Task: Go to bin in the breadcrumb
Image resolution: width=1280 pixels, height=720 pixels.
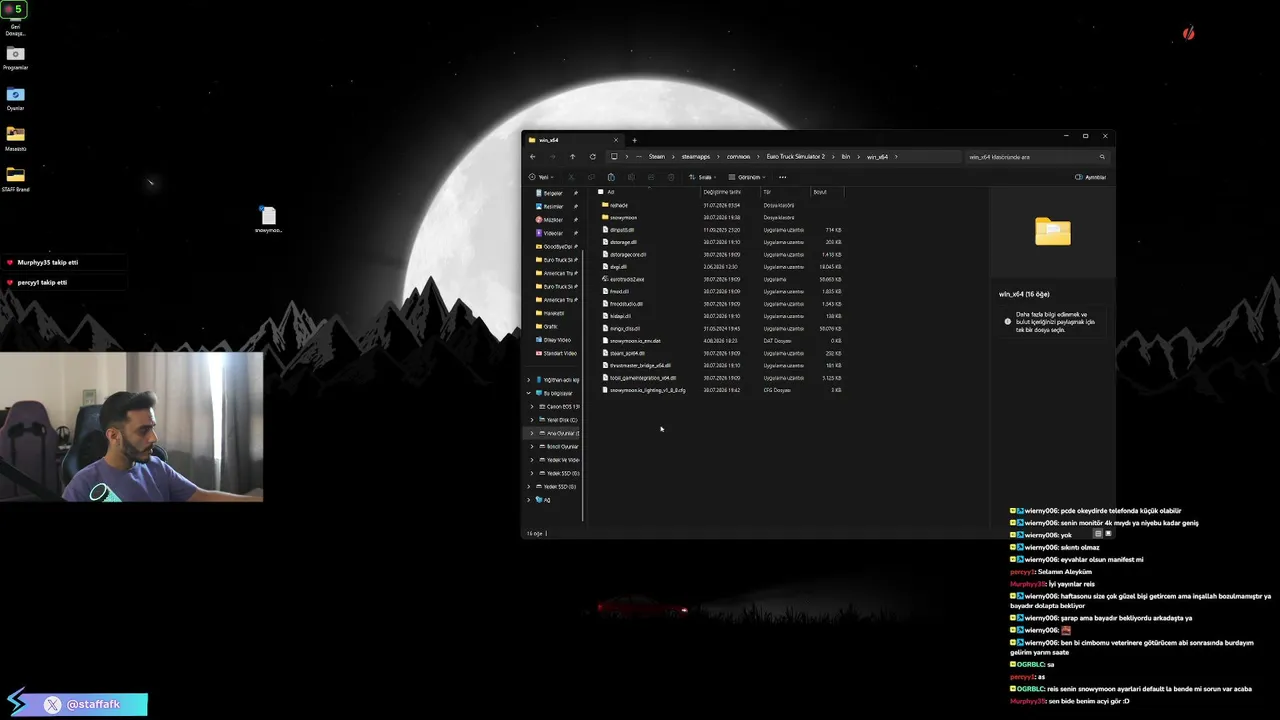Action: (846, 157)
